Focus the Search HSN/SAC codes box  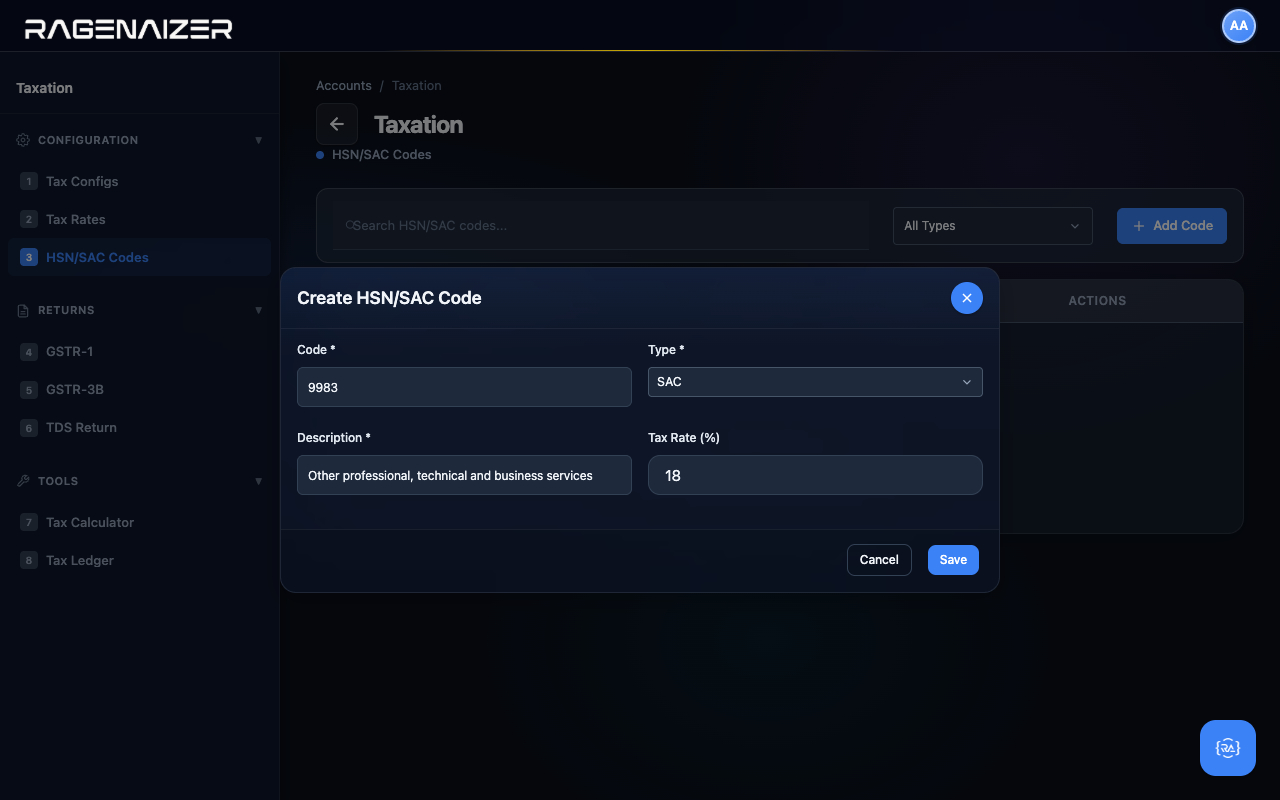[x=602, y=226]
